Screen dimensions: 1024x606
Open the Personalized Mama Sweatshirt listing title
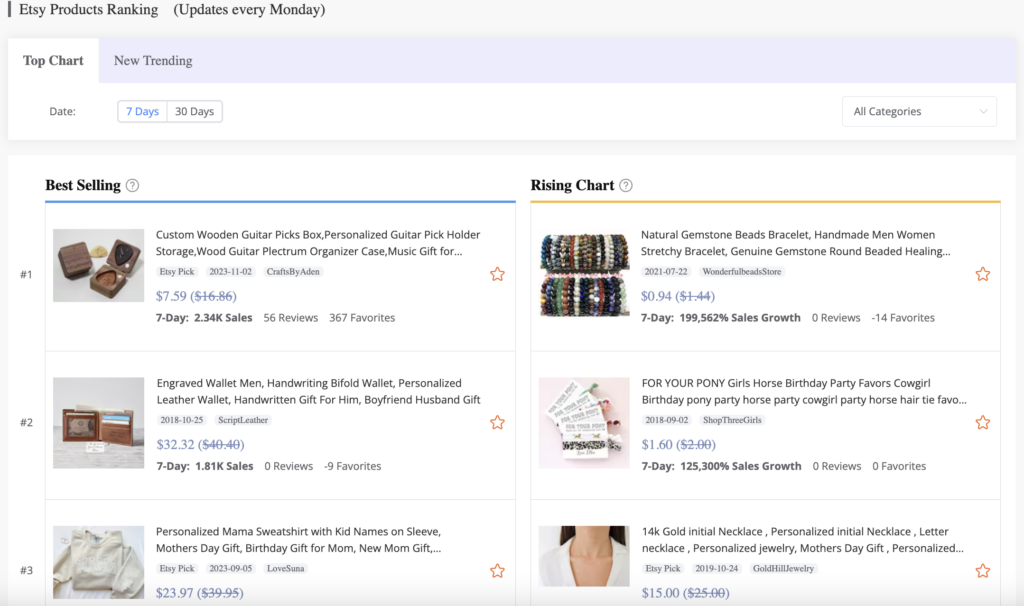298,539
